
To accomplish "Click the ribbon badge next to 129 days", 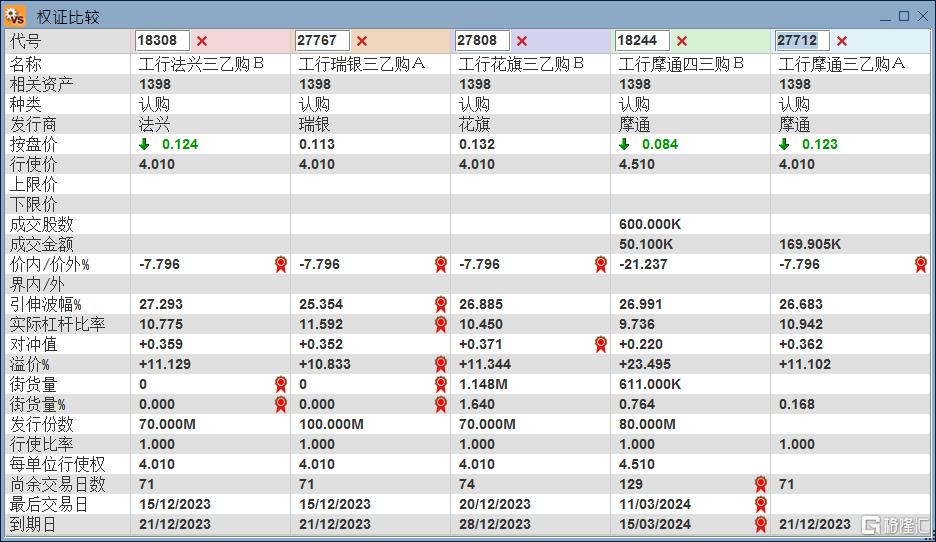I will pyautogui.click(x=760, y=484).
